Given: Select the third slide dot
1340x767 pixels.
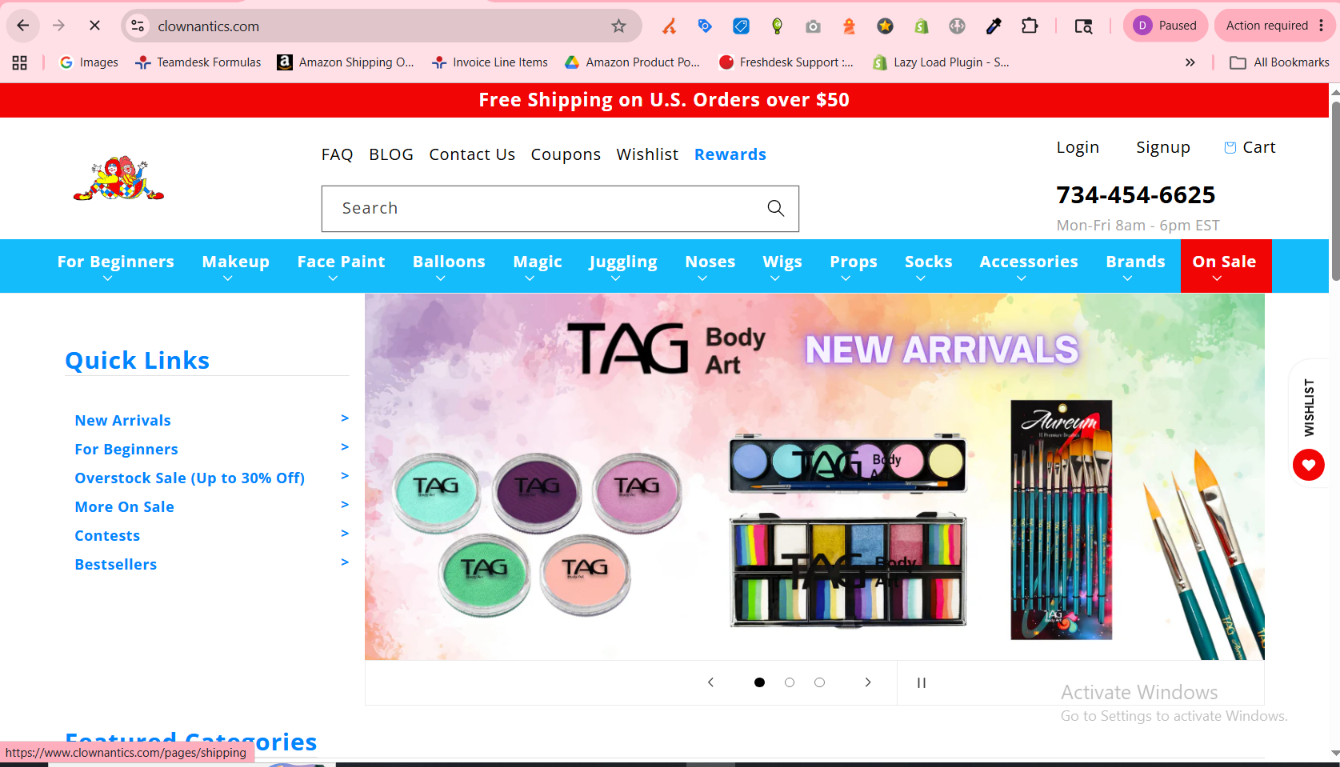Looking at the screenshot, I should [820, 682].
